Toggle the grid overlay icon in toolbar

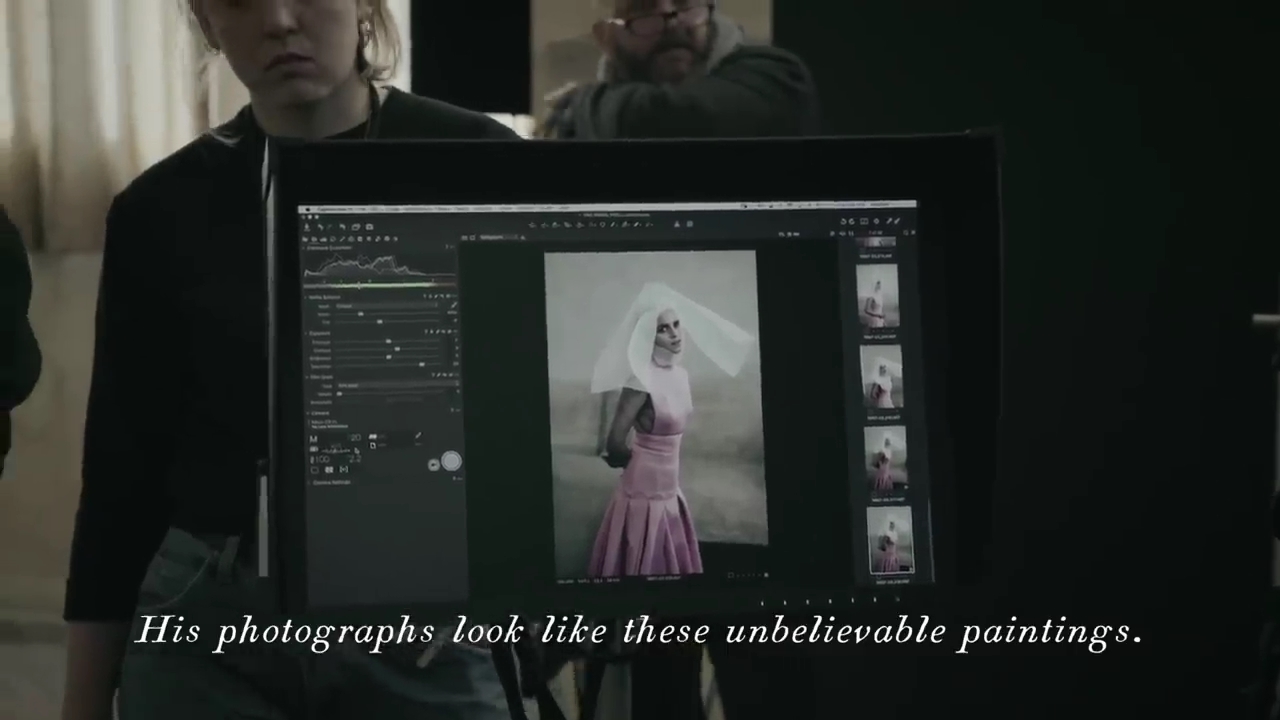(690, 224)
